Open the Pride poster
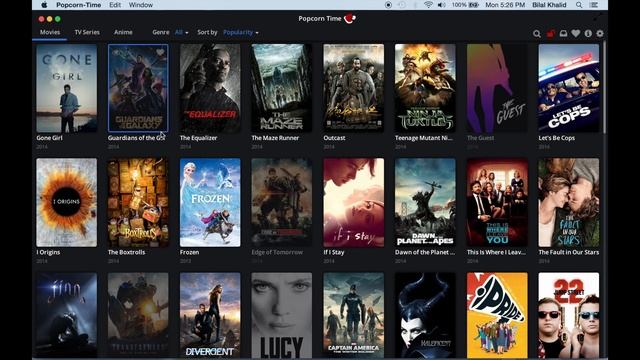640x360 pixels. [x=497, y=316]
